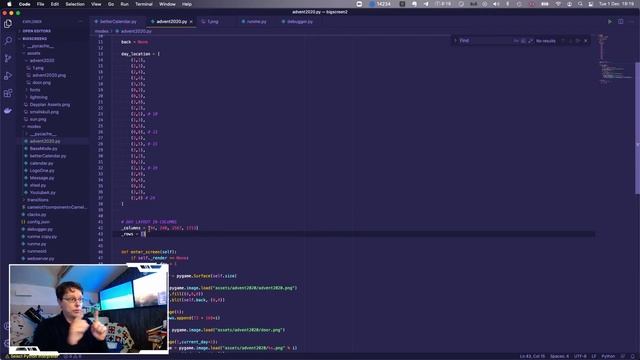
Task: Open advent2020.png in explorer
Action: tap(49, 75)
